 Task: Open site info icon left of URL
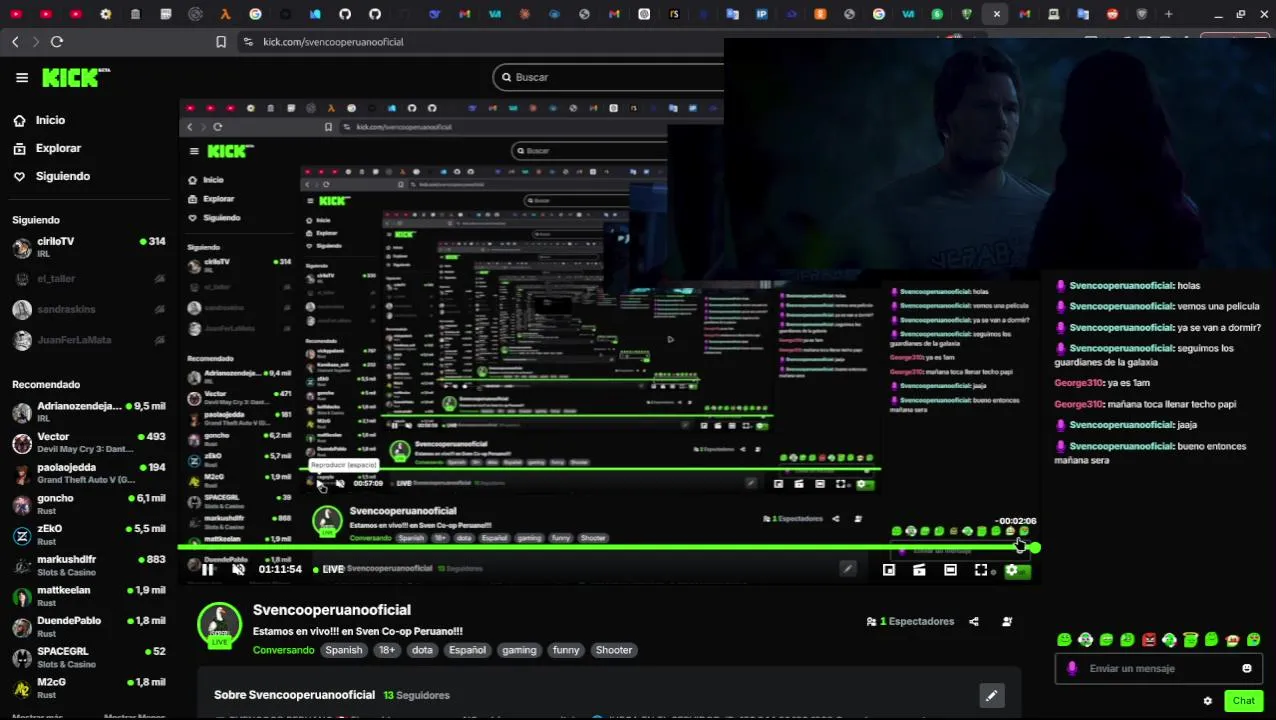[248, 42]
